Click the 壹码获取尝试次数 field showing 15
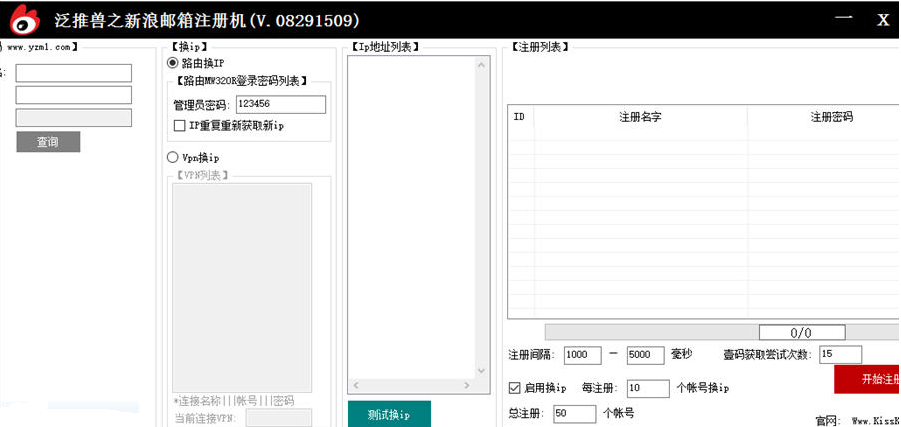This screenshot has height=427, width=901. [x=841, y=355]
